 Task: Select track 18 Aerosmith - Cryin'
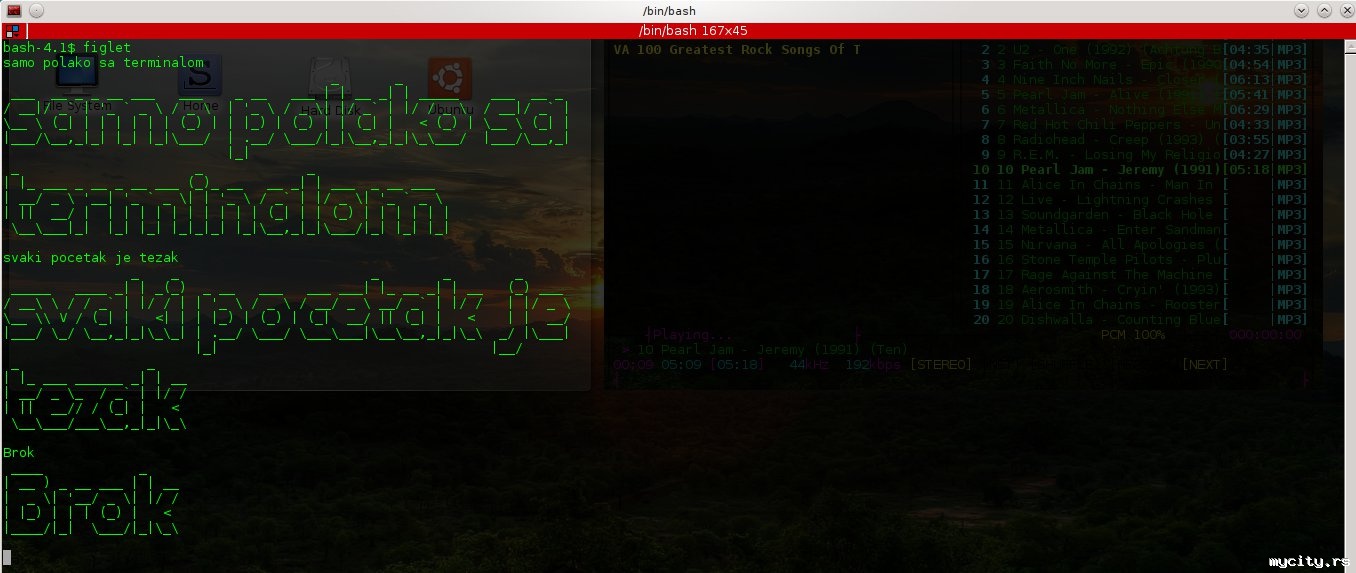coord(1138,289)
